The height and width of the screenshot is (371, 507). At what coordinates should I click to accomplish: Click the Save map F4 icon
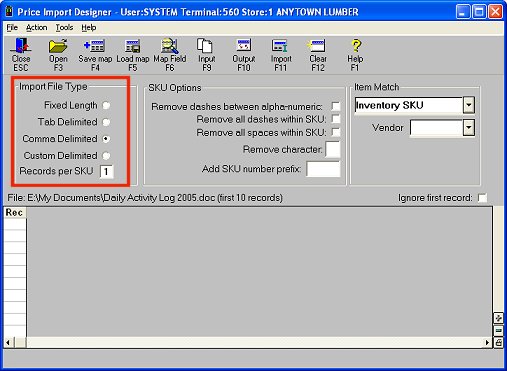tap(95, 46)
